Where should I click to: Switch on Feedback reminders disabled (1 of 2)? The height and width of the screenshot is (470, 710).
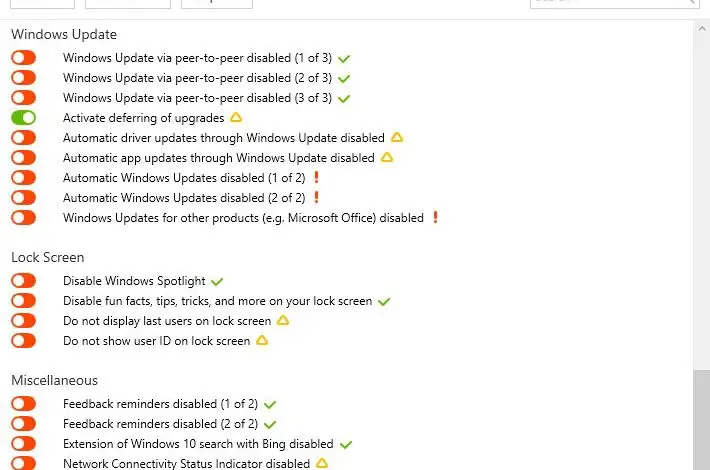point(23,404)
